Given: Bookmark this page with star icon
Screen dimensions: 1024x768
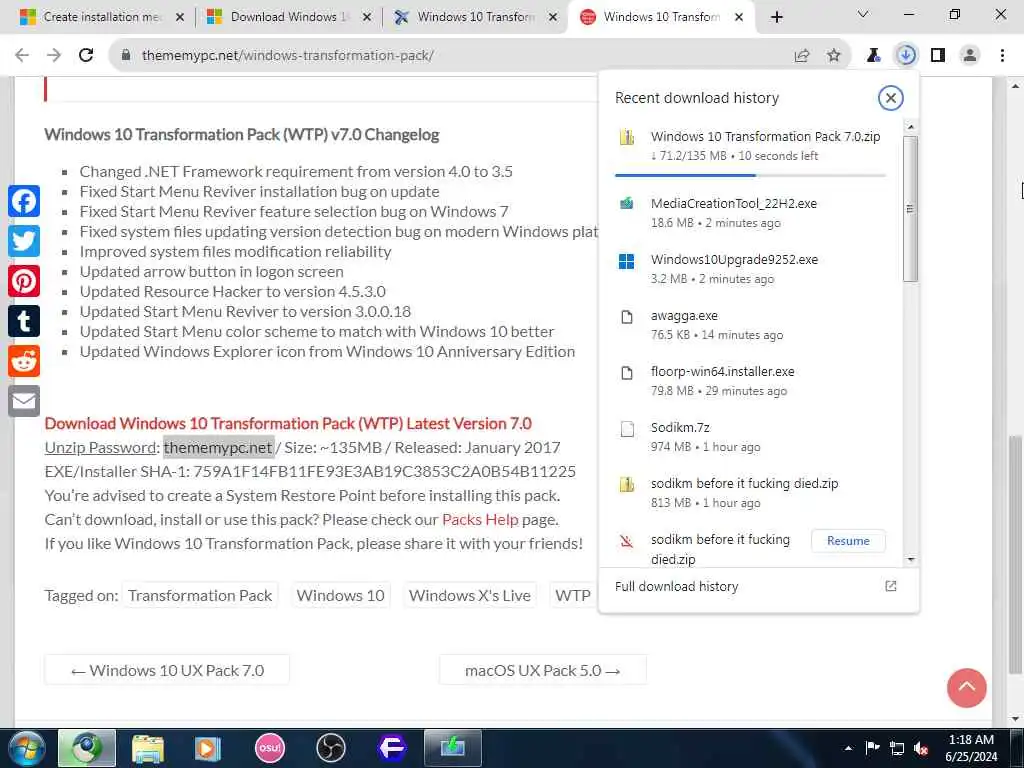Looking at the screenshot, I should click(834, 56).
